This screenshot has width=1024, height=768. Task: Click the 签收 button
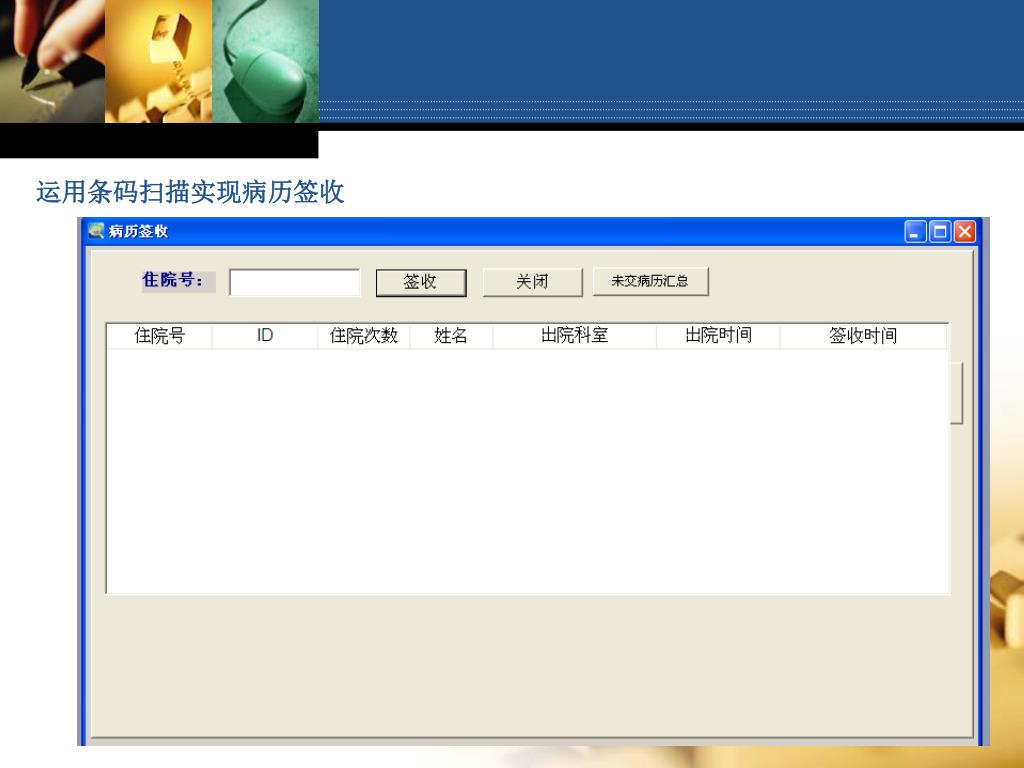421,282
